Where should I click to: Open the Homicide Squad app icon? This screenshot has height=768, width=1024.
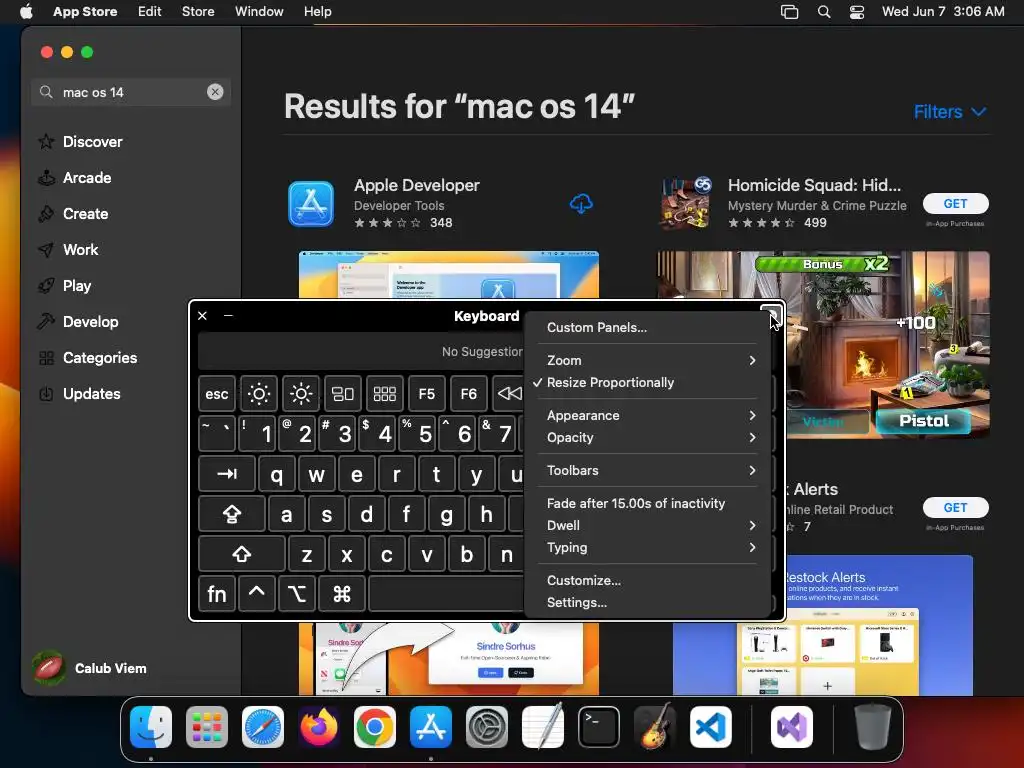click(x=685, y=204)
